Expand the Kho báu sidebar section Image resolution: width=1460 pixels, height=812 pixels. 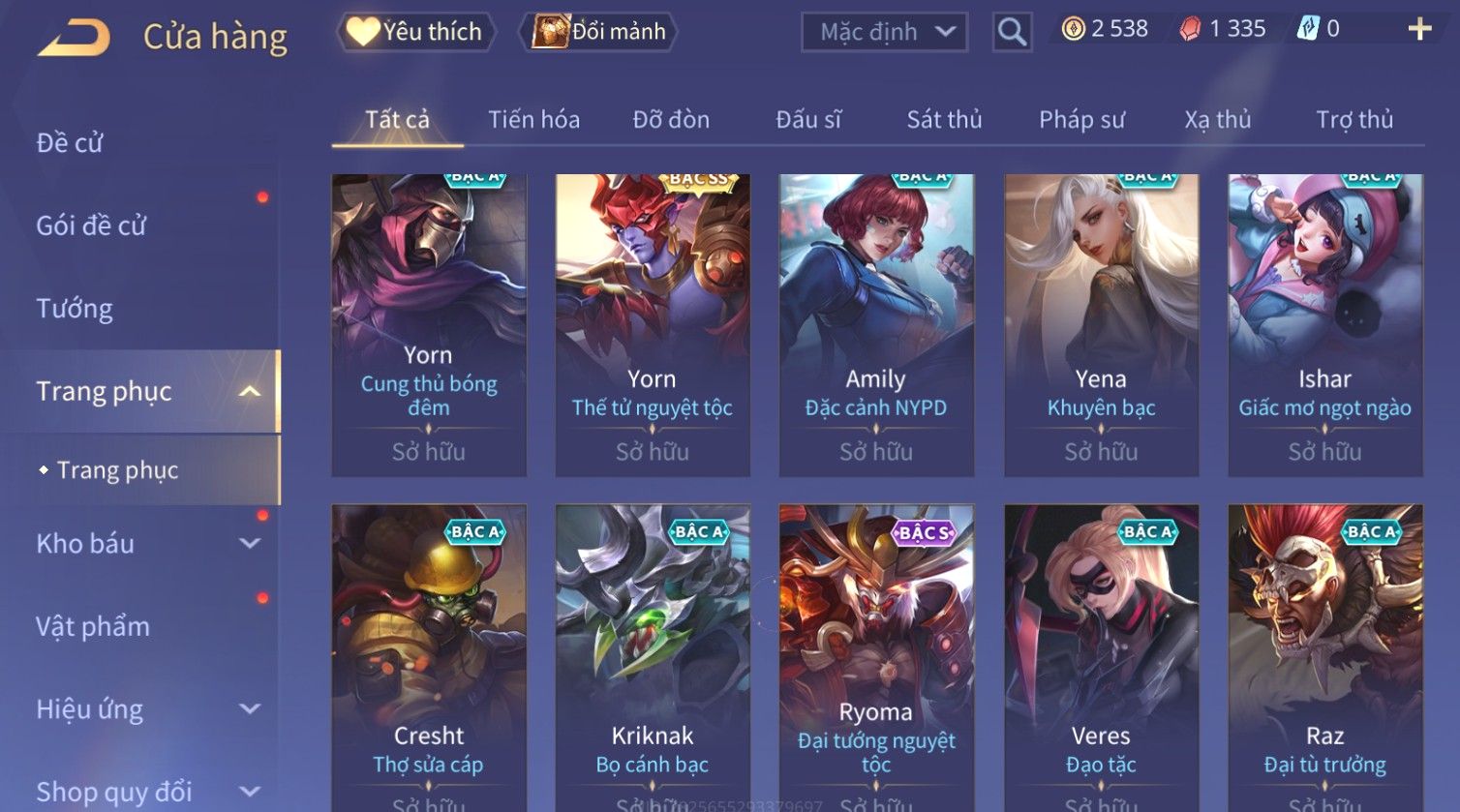249,543
